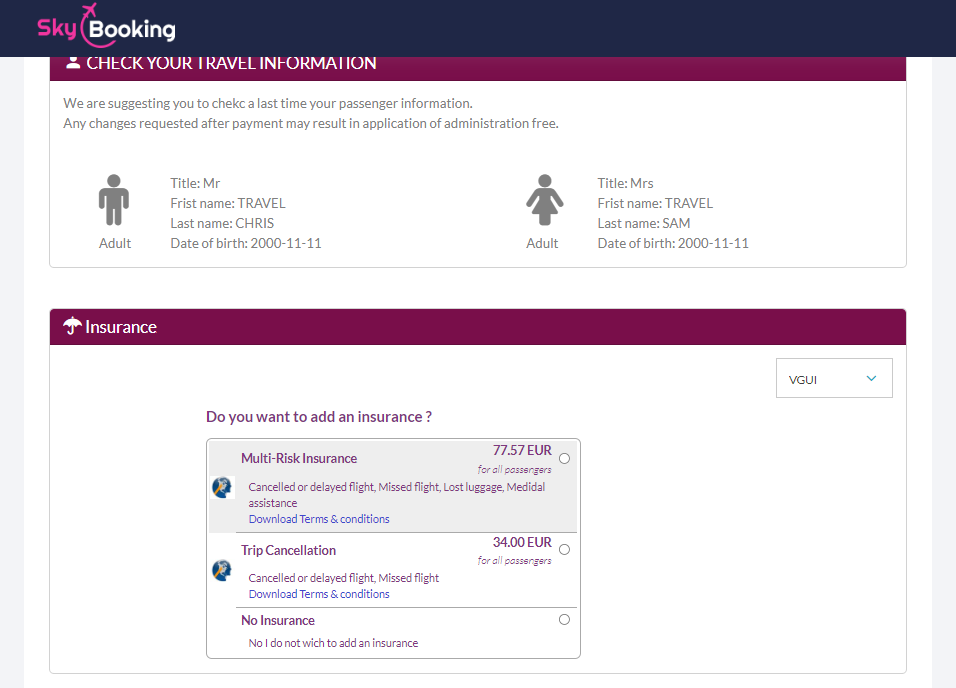
Task: Select the Multi-Risk Insurance radio button
Action: pyautogui.click(x=565, y=459)
